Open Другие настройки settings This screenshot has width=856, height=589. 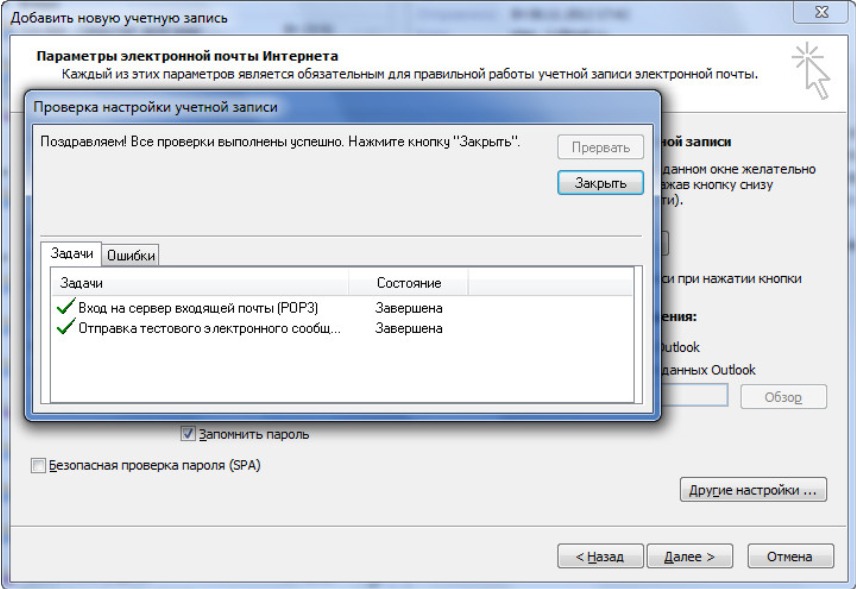click(x=753, y=490)
